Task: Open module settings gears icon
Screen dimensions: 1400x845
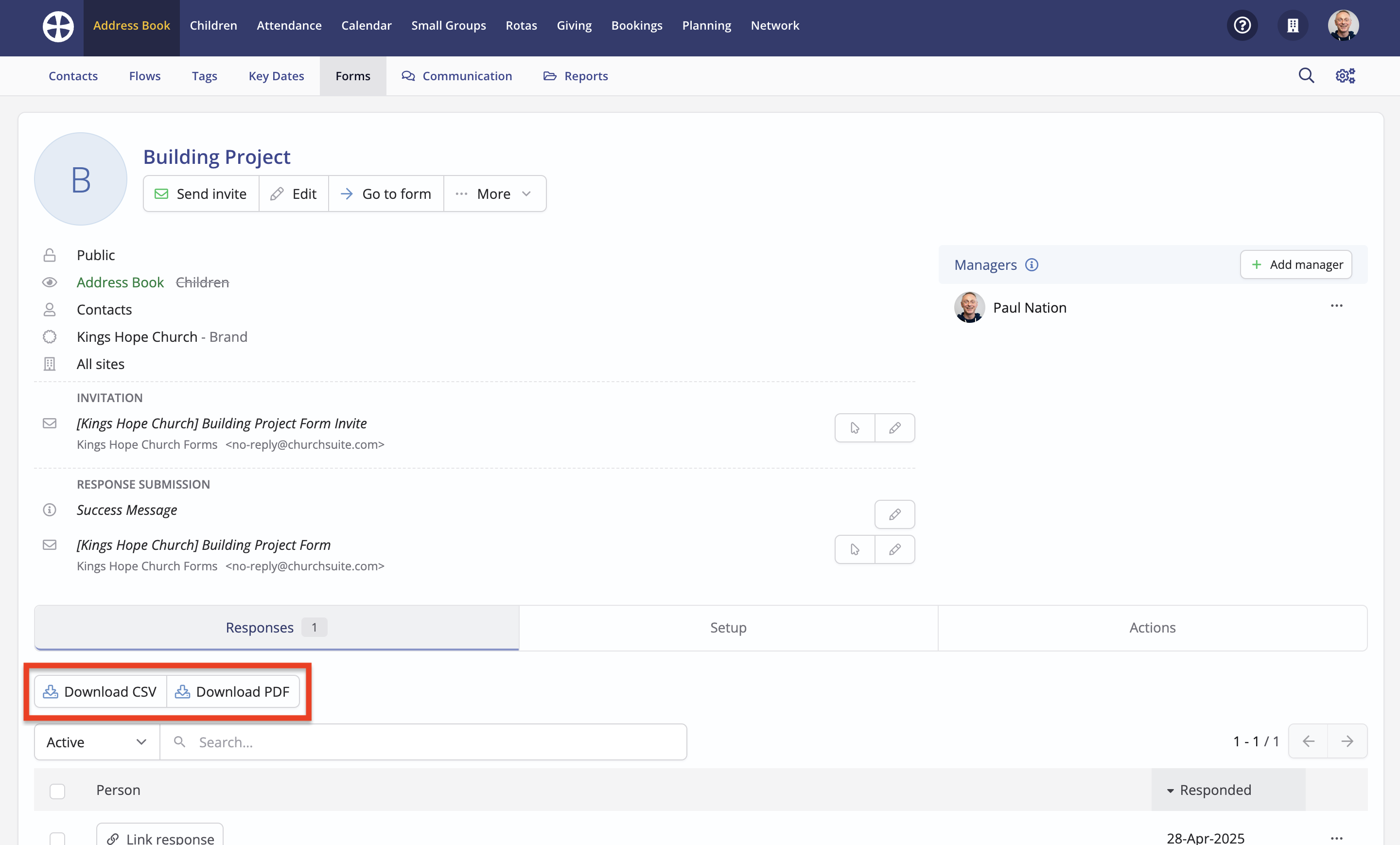Action: click(x=1345, y=75)
